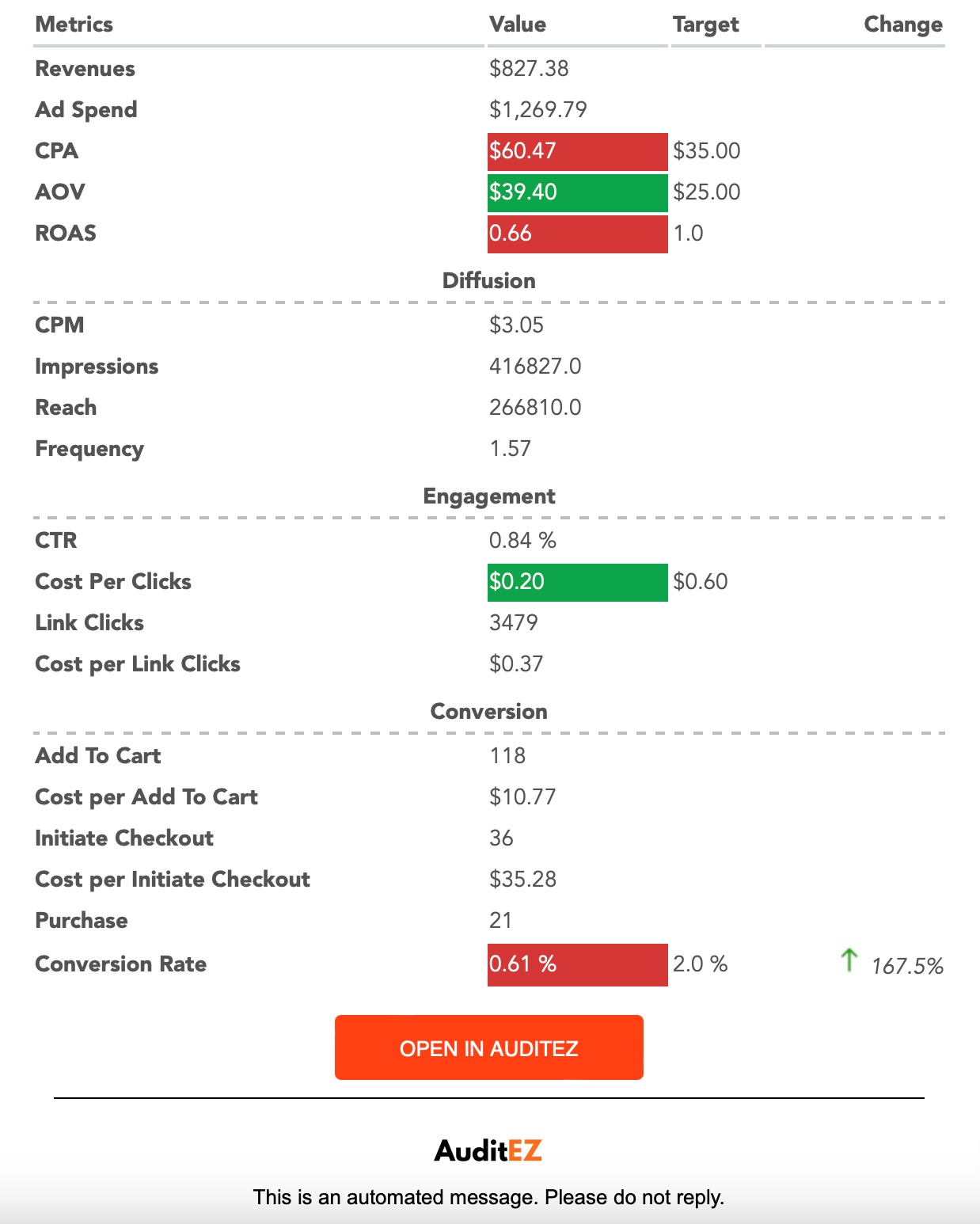Click the green AOV value $39.40 cell
The height and width of the screenshot is (1224, 980).
[578, 192]
